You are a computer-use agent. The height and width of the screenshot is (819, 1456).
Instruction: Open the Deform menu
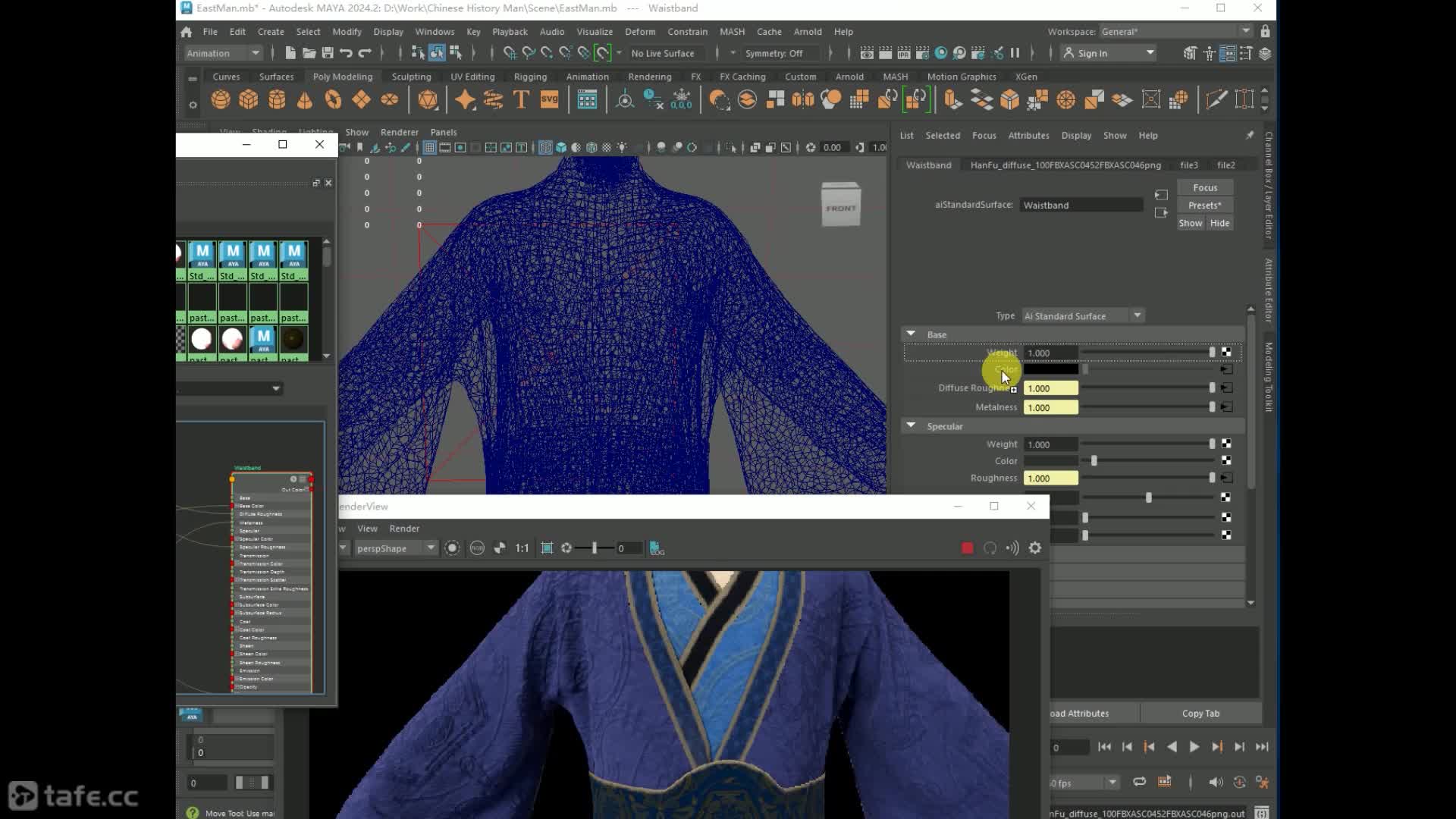(640, 32)
